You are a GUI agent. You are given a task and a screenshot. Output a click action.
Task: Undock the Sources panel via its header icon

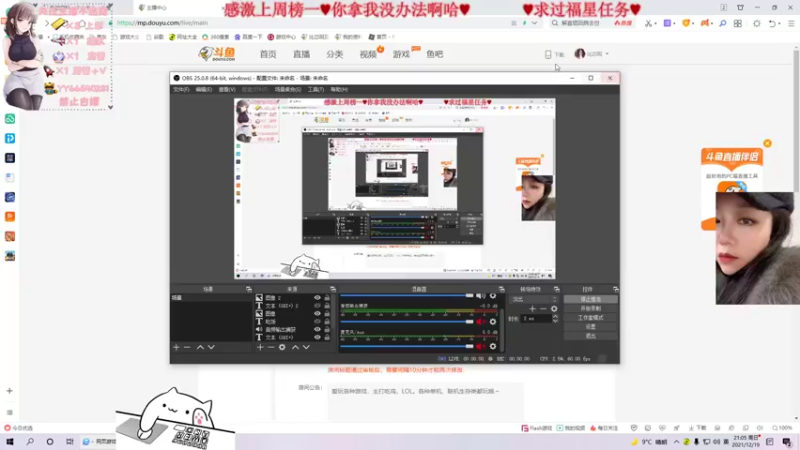tap(333, 289)
